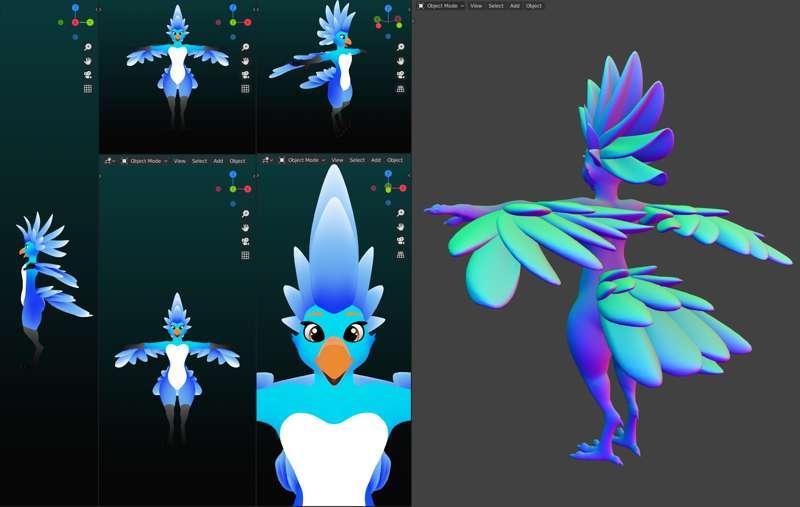The height and width of the screenshot is (507, 800).
Task: Open Object menu in the face close-up viewport
Action: click(395, 160)
